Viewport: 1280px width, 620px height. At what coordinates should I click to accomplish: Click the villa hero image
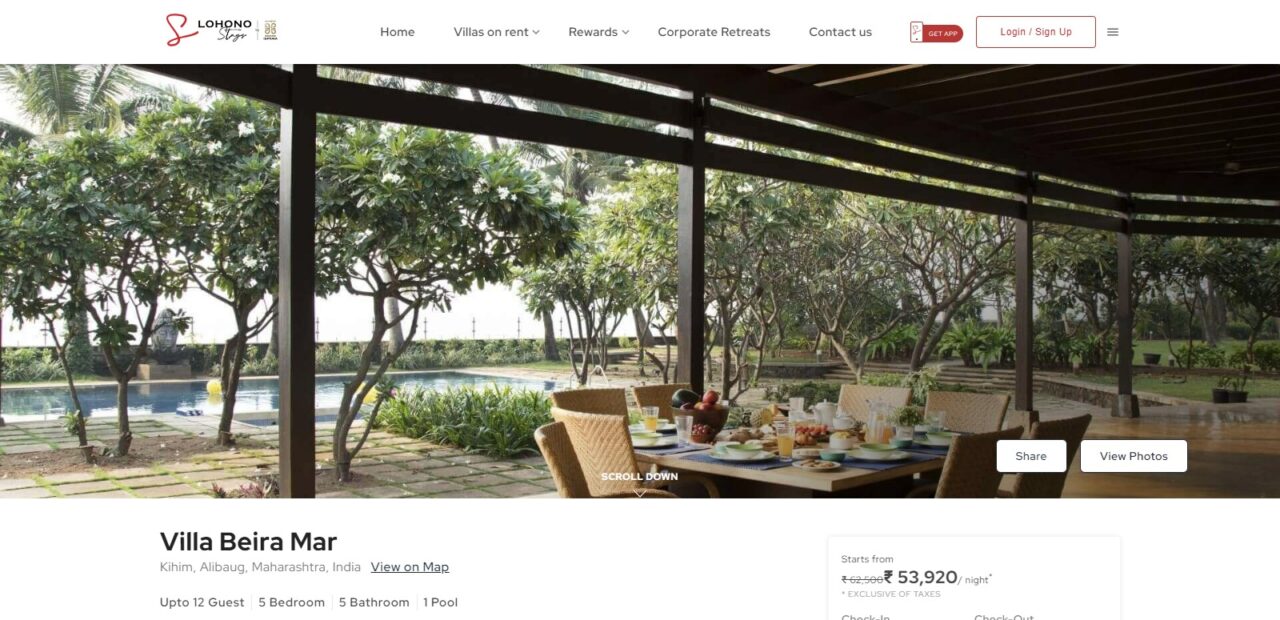(x=640, y=281)
